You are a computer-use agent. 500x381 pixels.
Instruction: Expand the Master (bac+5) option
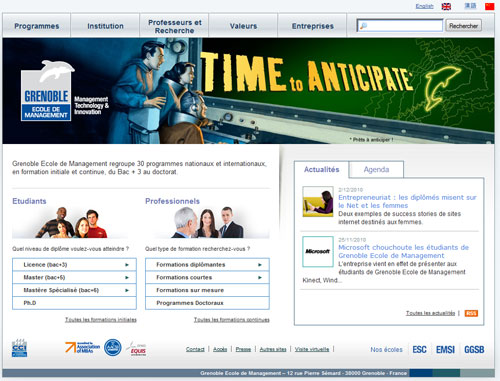click(x=74, y=277)
